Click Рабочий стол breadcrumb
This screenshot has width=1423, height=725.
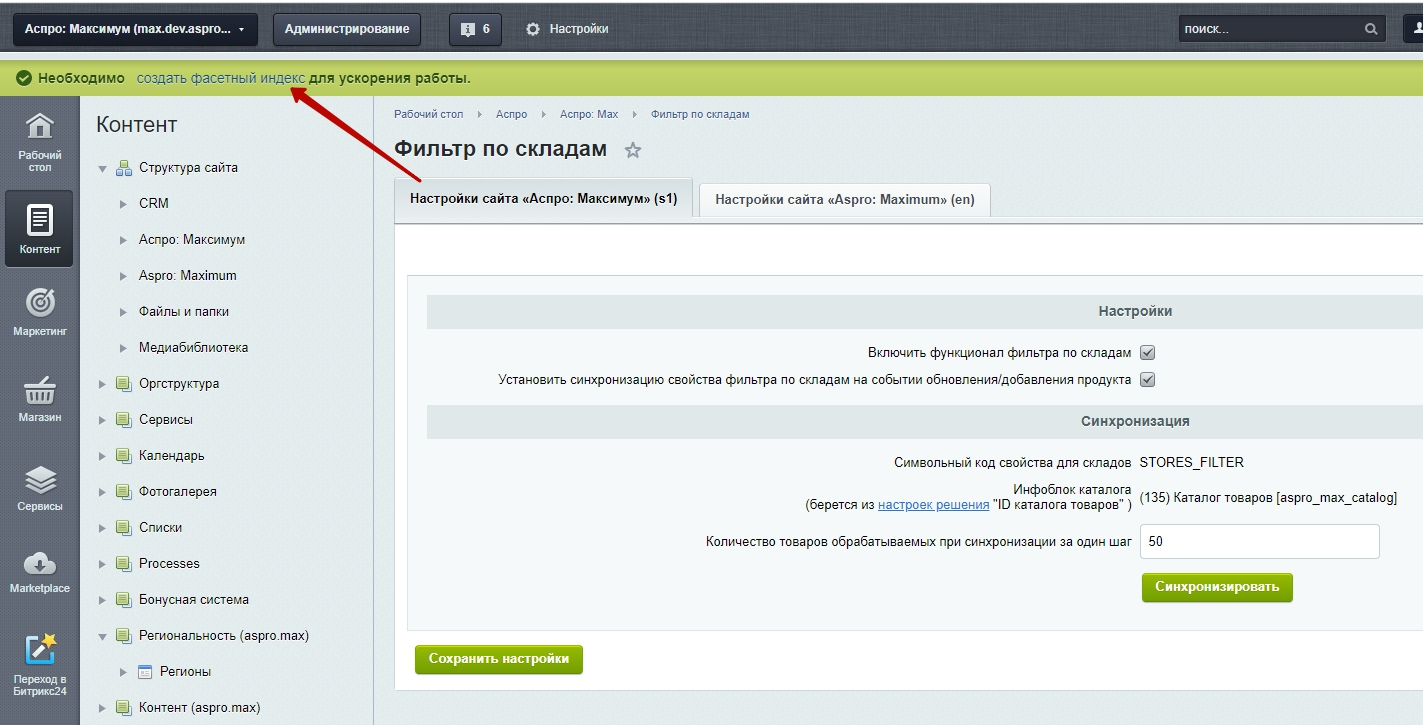coord(429,114)
